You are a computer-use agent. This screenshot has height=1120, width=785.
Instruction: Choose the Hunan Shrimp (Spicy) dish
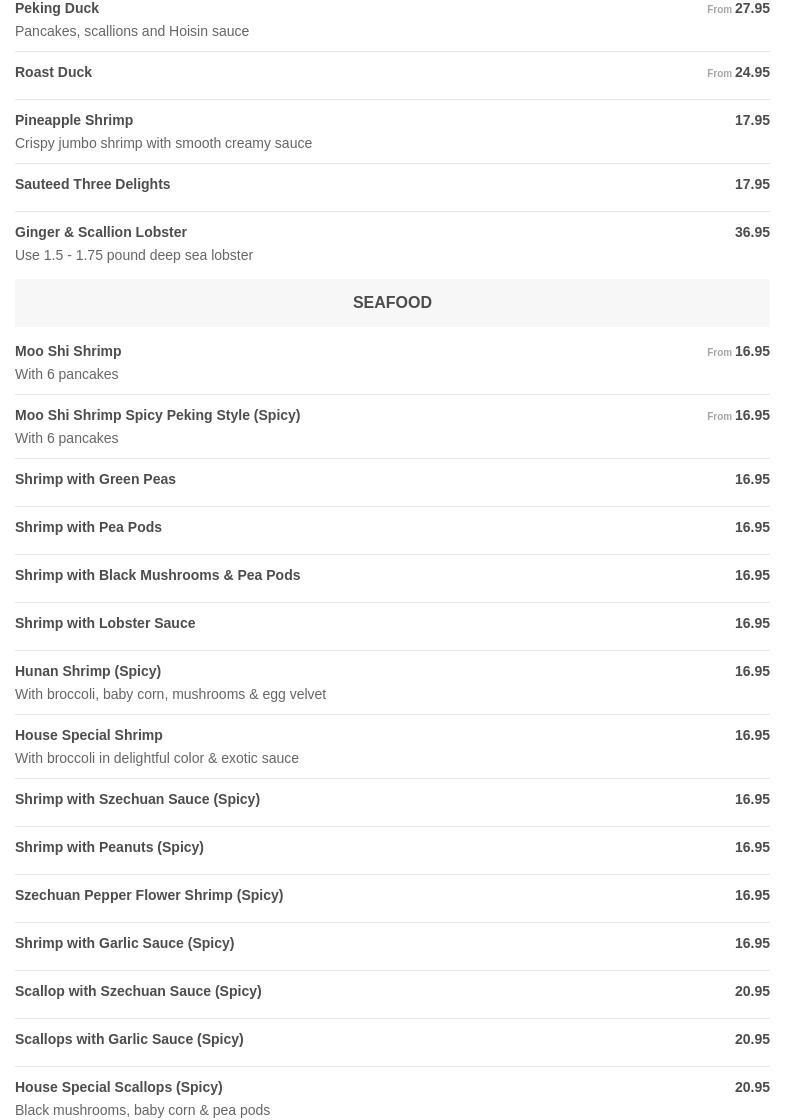88,672
